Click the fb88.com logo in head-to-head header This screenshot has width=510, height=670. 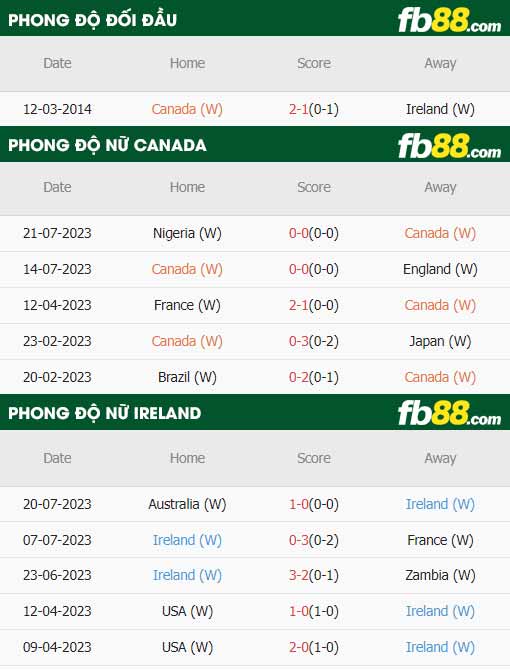click(x=449, y=21)
